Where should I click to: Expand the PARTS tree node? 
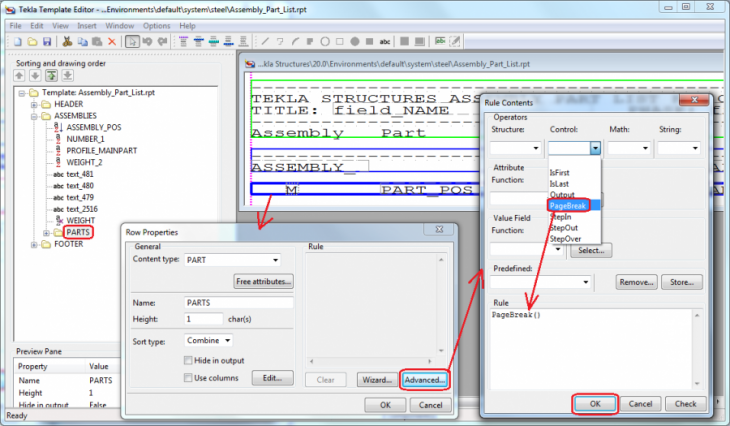46,232
